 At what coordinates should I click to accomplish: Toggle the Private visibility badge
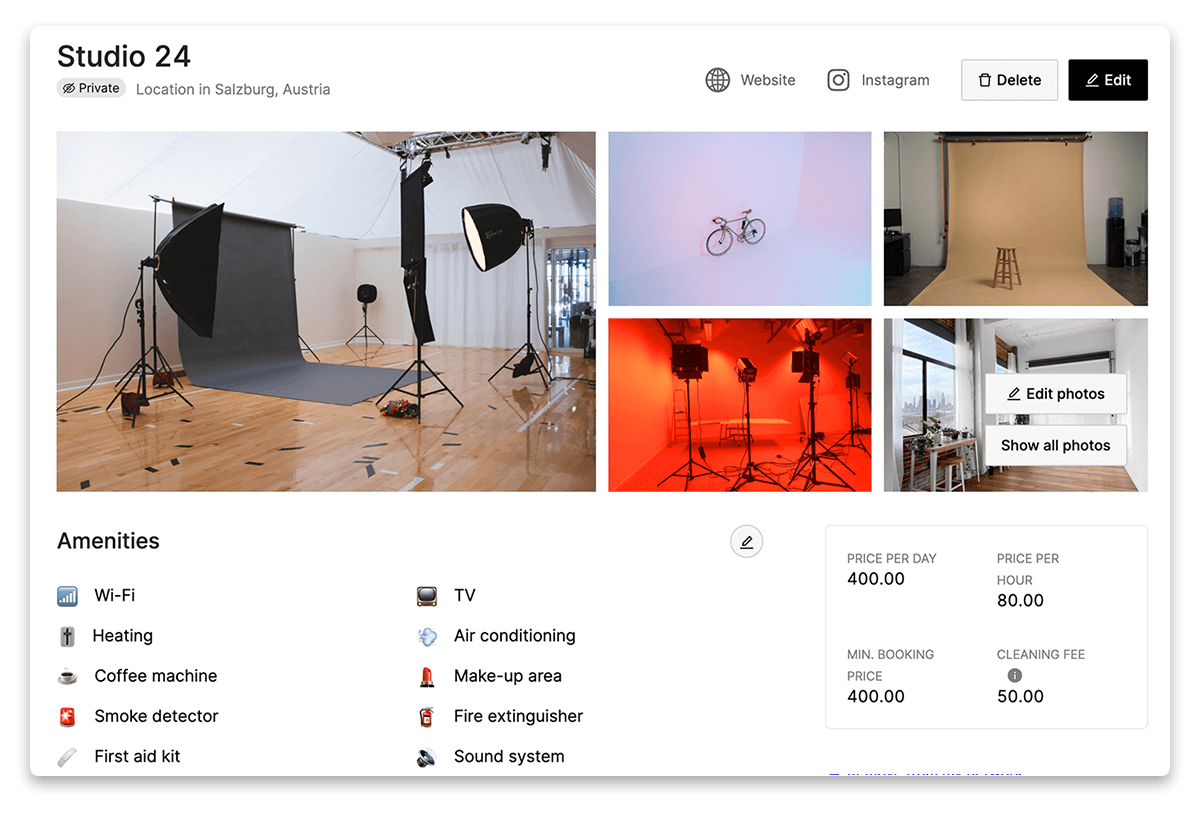tap(90, 88)
